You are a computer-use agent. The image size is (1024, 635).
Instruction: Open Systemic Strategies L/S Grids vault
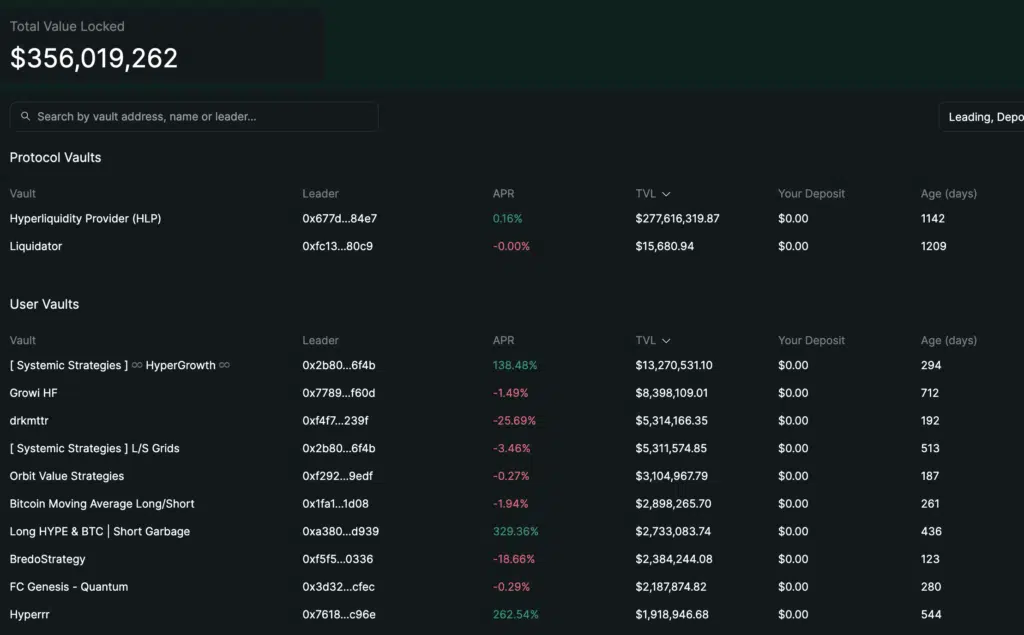512,448
